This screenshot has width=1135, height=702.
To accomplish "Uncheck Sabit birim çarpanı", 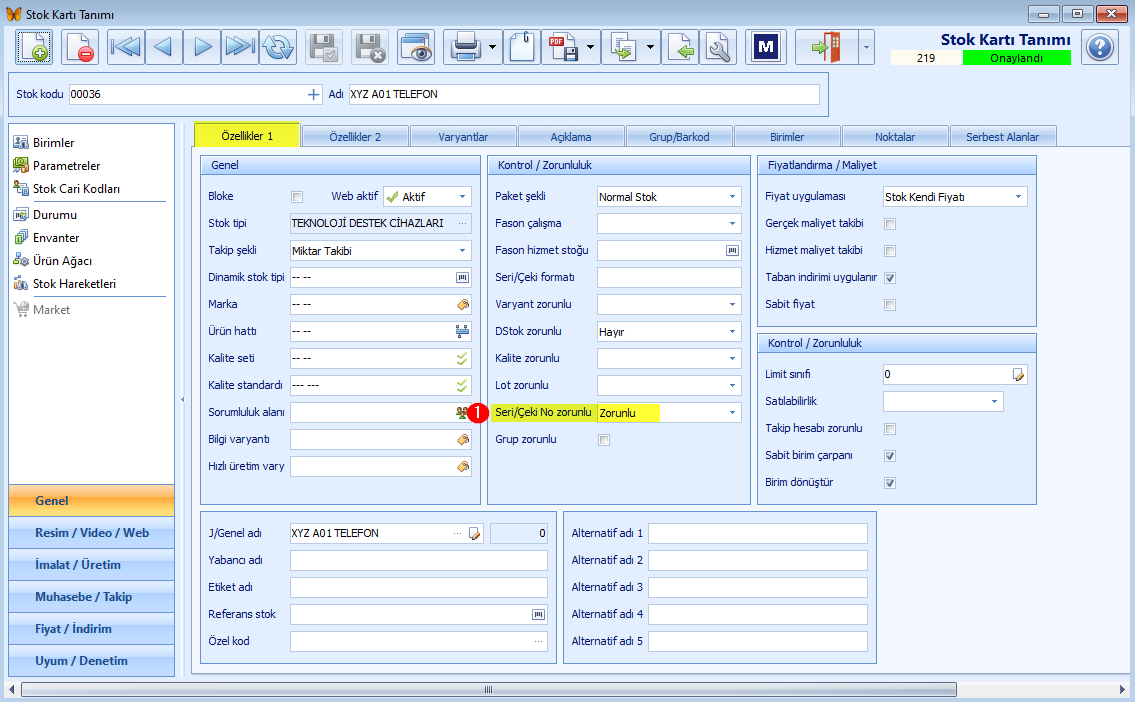I will click(x=890, y=456).
